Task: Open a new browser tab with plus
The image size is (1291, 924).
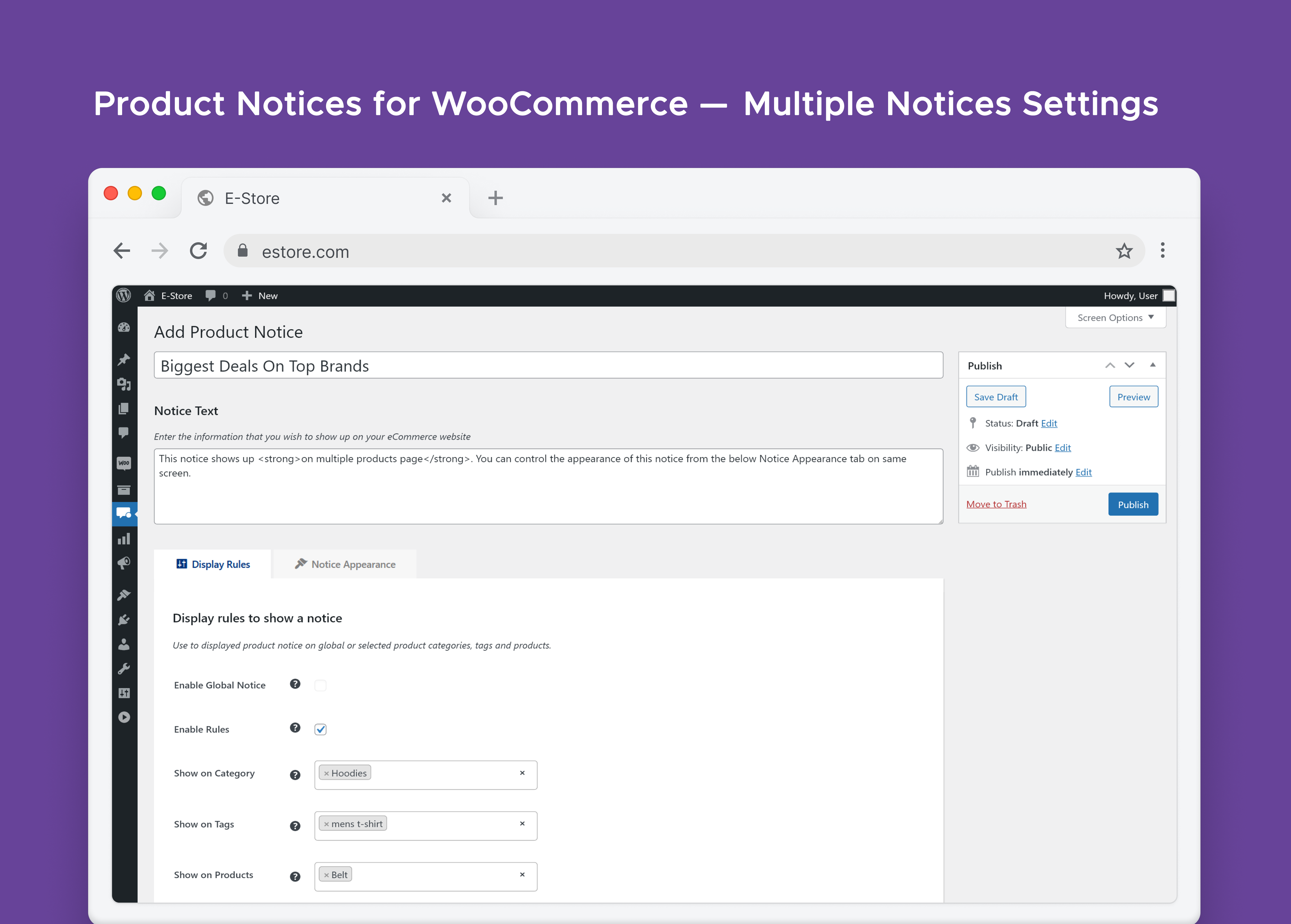Action: point(496,198)
